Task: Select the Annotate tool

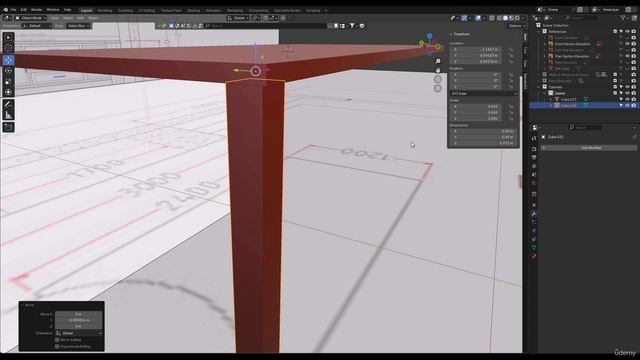Action: (x=8, y=104)
